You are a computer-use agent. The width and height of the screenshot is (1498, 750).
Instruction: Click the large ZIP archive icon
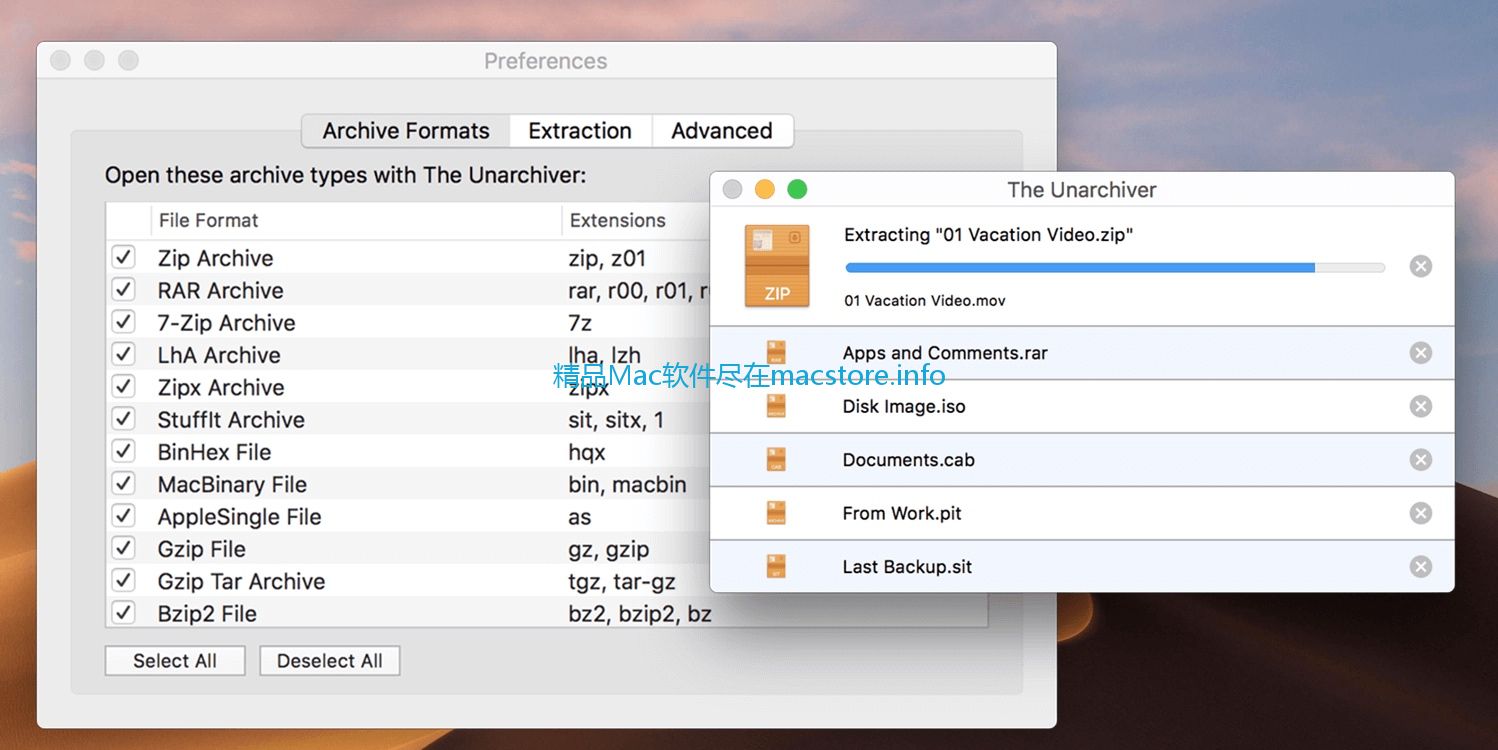click(x=777, y=266)
